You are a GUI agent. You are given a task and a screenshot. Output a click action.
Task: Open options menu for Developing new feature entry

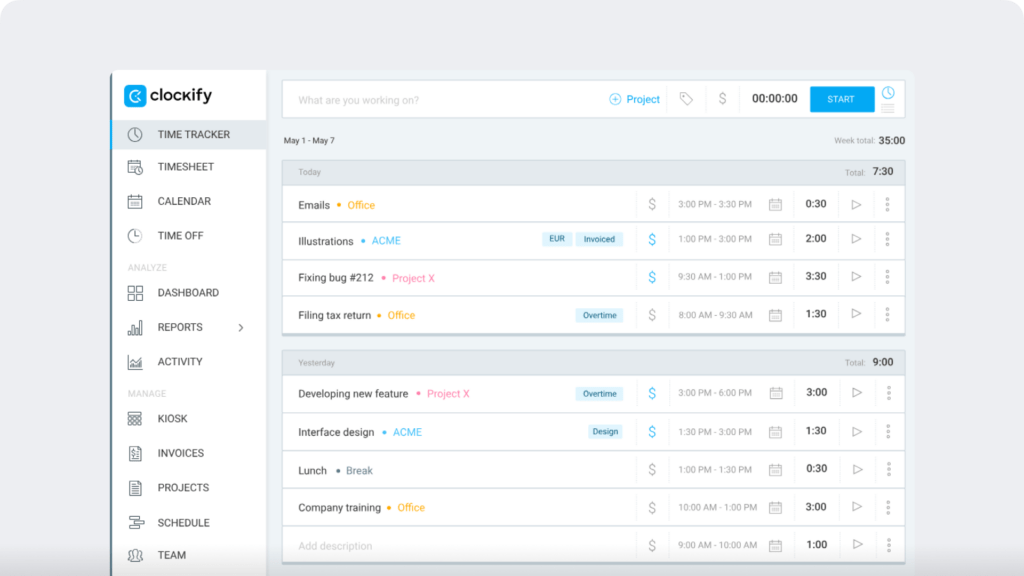[888, 393]
